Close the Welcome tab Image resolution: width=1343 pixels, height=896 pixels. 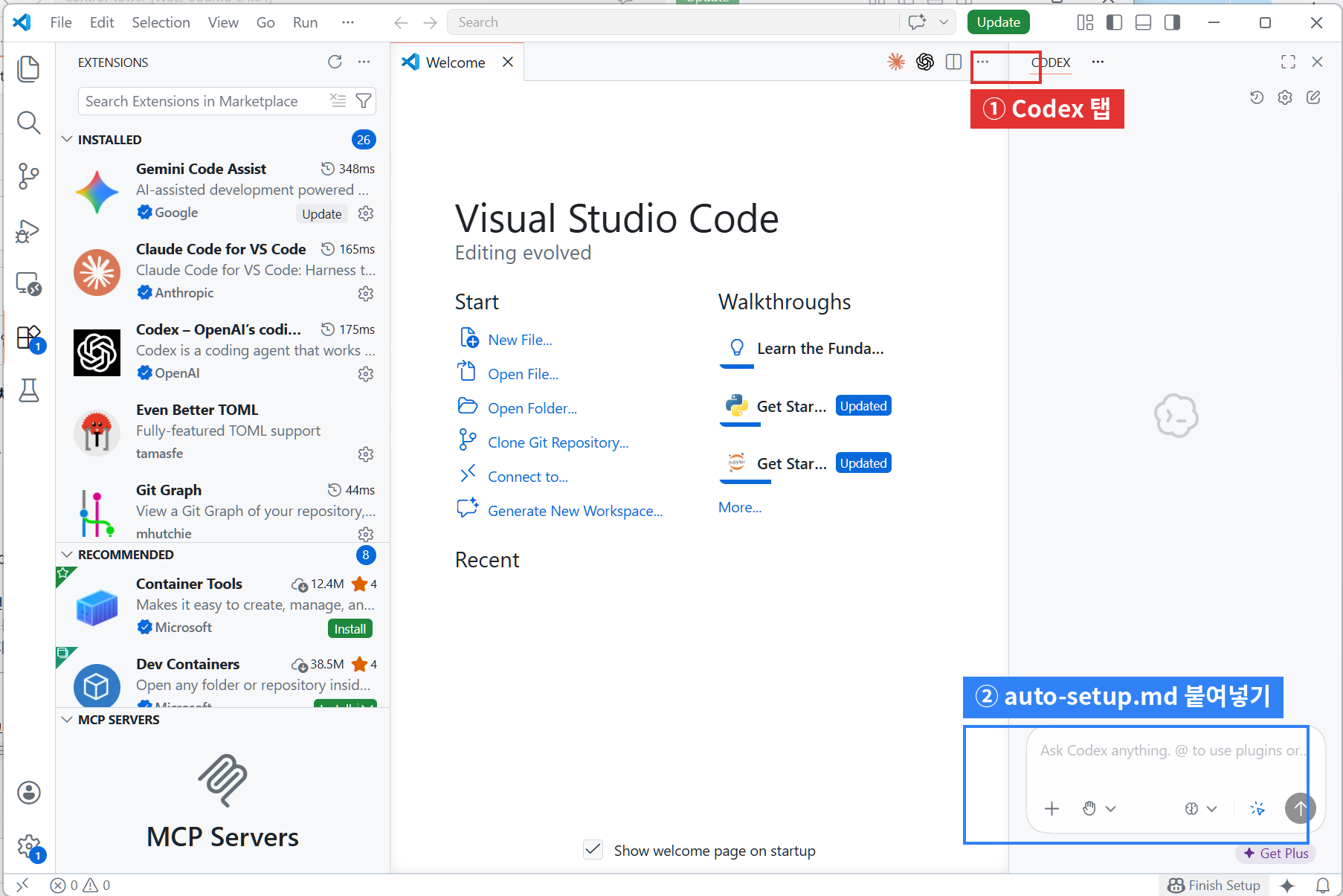508,62
